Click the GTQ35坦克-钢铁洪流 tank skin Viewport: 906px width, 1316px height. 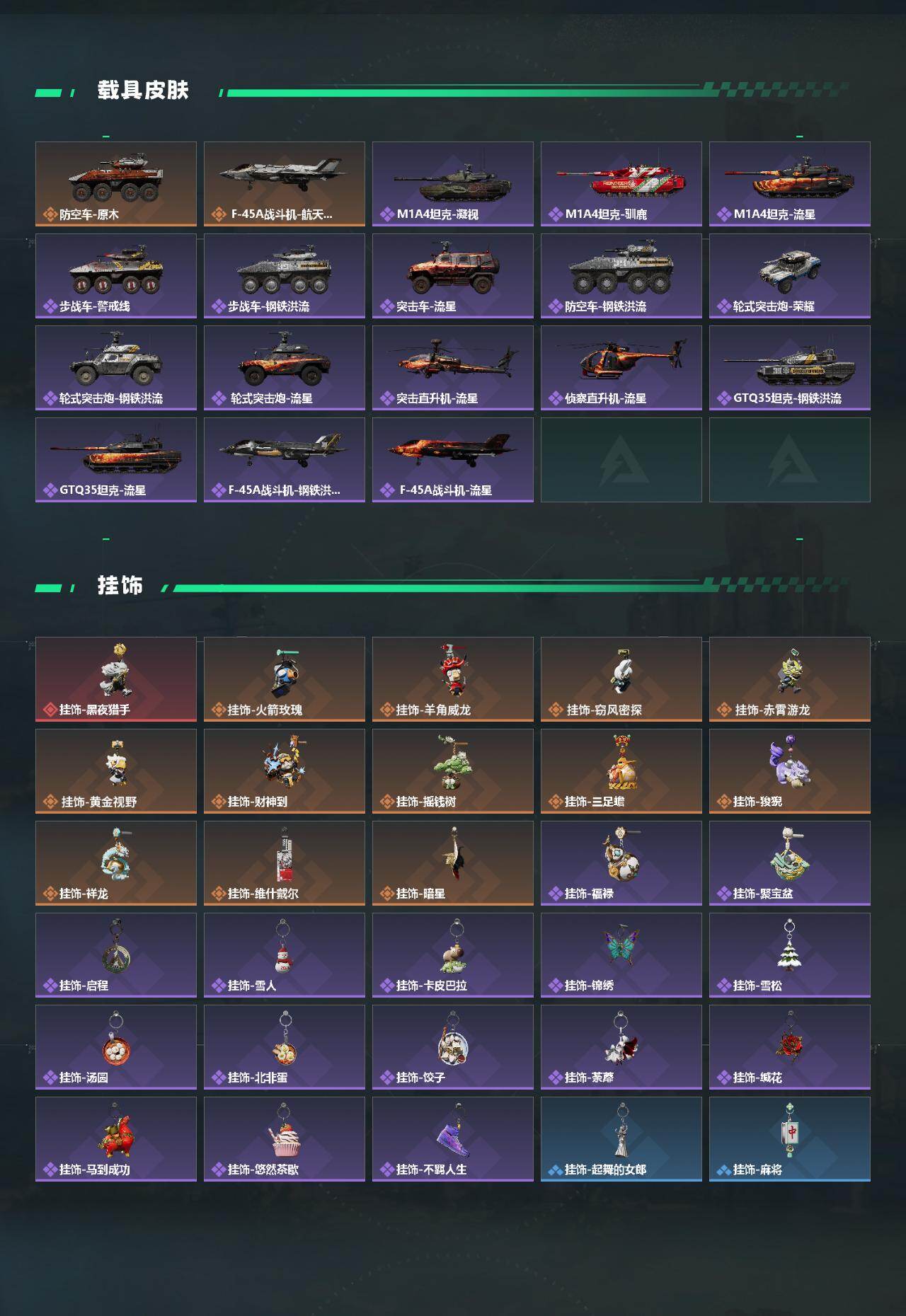790,368
